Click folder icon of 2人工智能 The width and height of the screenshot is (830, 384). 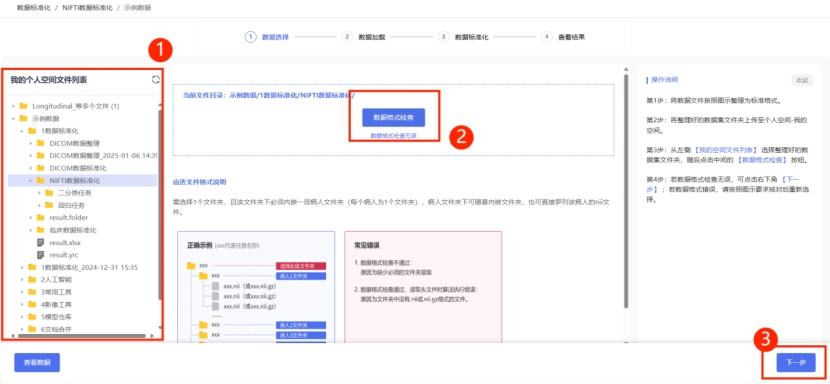click(x=32, y=280)
